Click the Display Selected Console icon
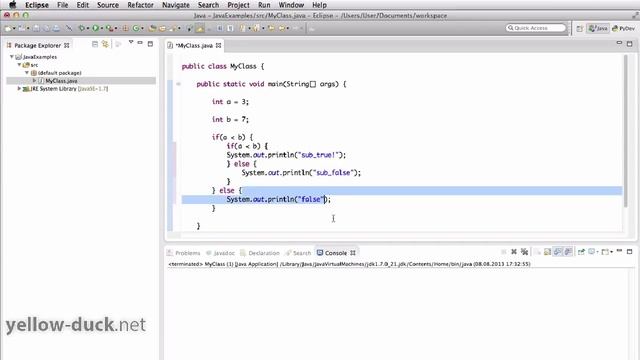Image resolution: width=640 pixels, height=360 pixels. (x=593, y=252)
